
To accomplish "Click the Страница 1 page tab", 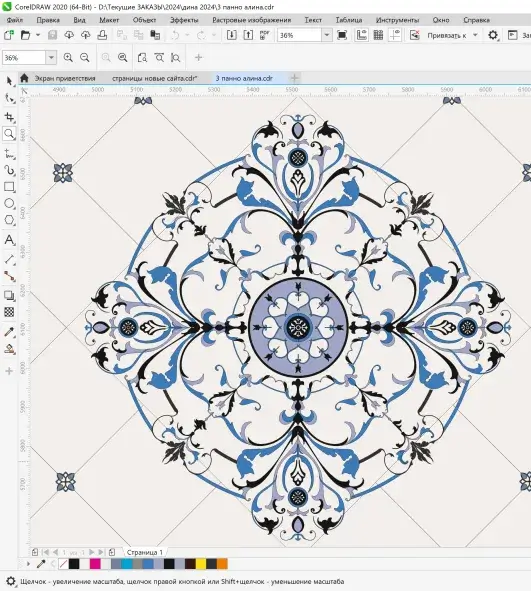I will (145, 553).
